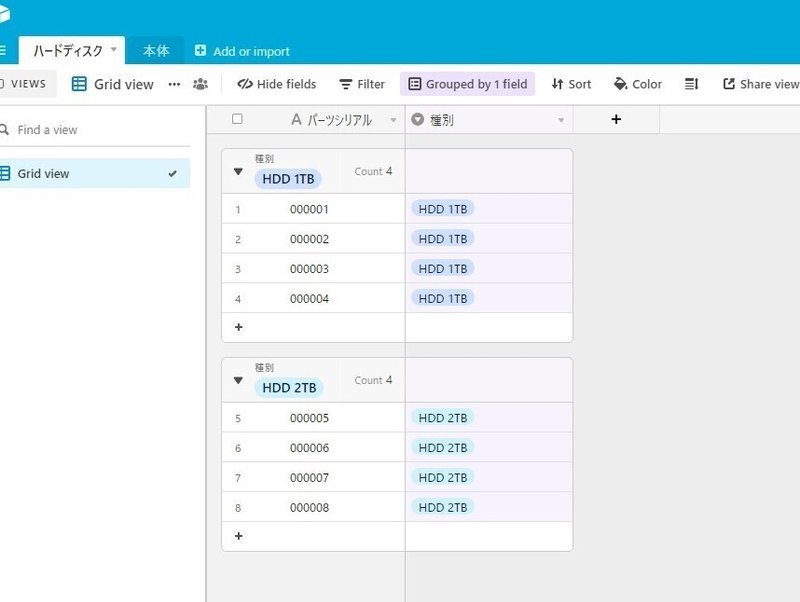
Task: Click the Find a view search field
Action: click(x=95, y=130)
